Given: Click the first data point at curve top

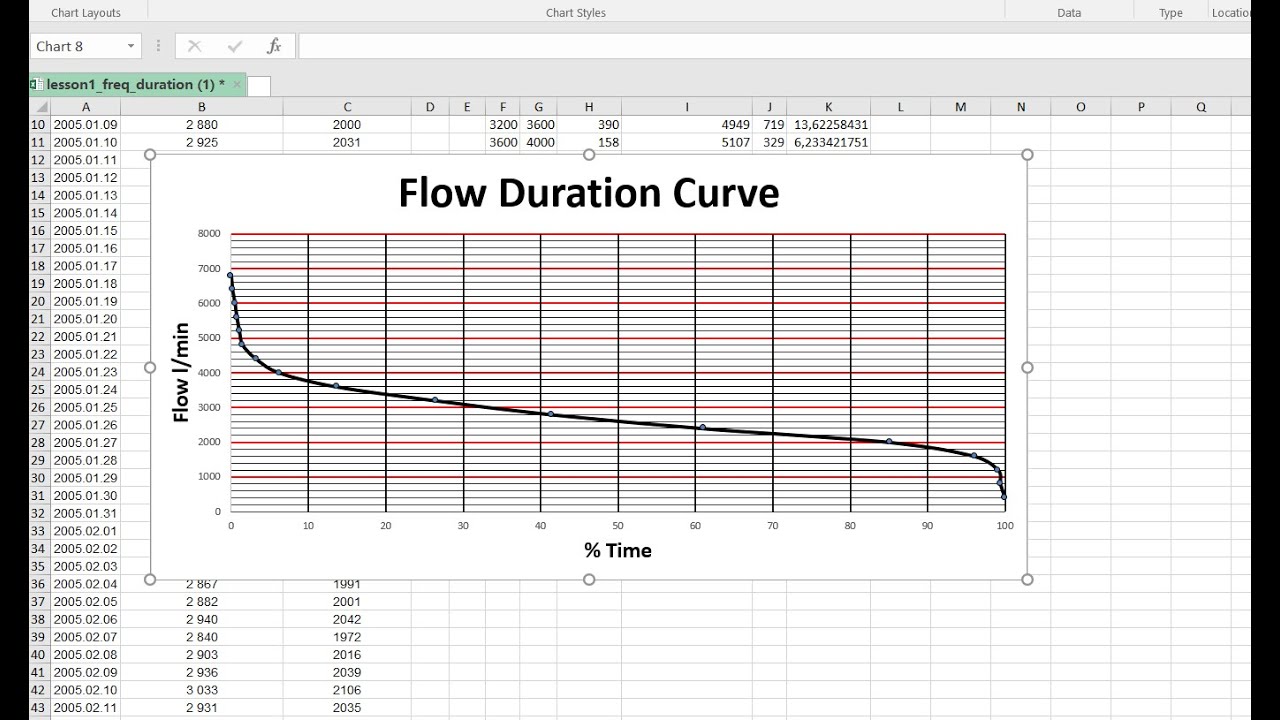Looking at the screenshot, I should coord(230,275).
